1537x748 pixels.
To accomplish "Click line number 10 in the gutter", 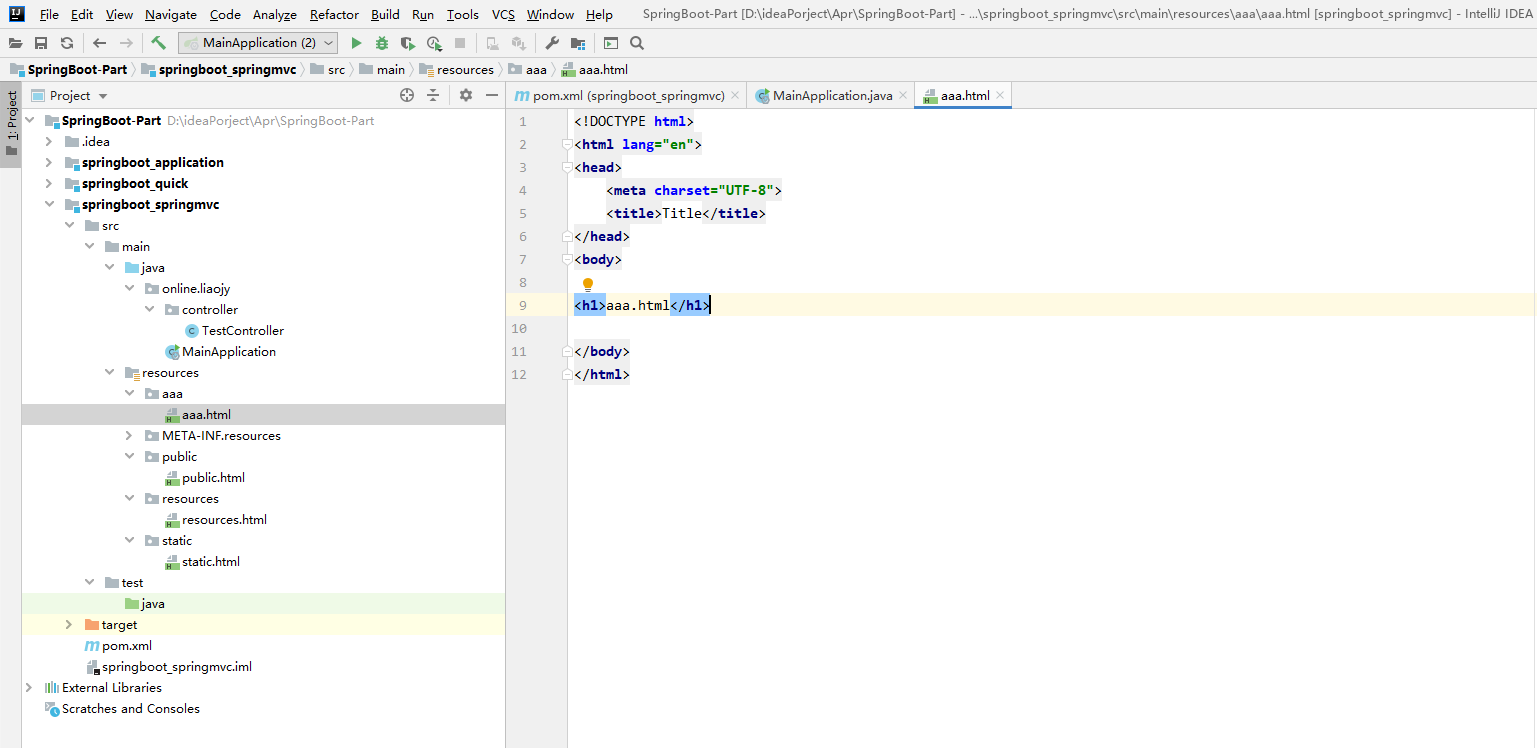I will [x=518, y=329].
